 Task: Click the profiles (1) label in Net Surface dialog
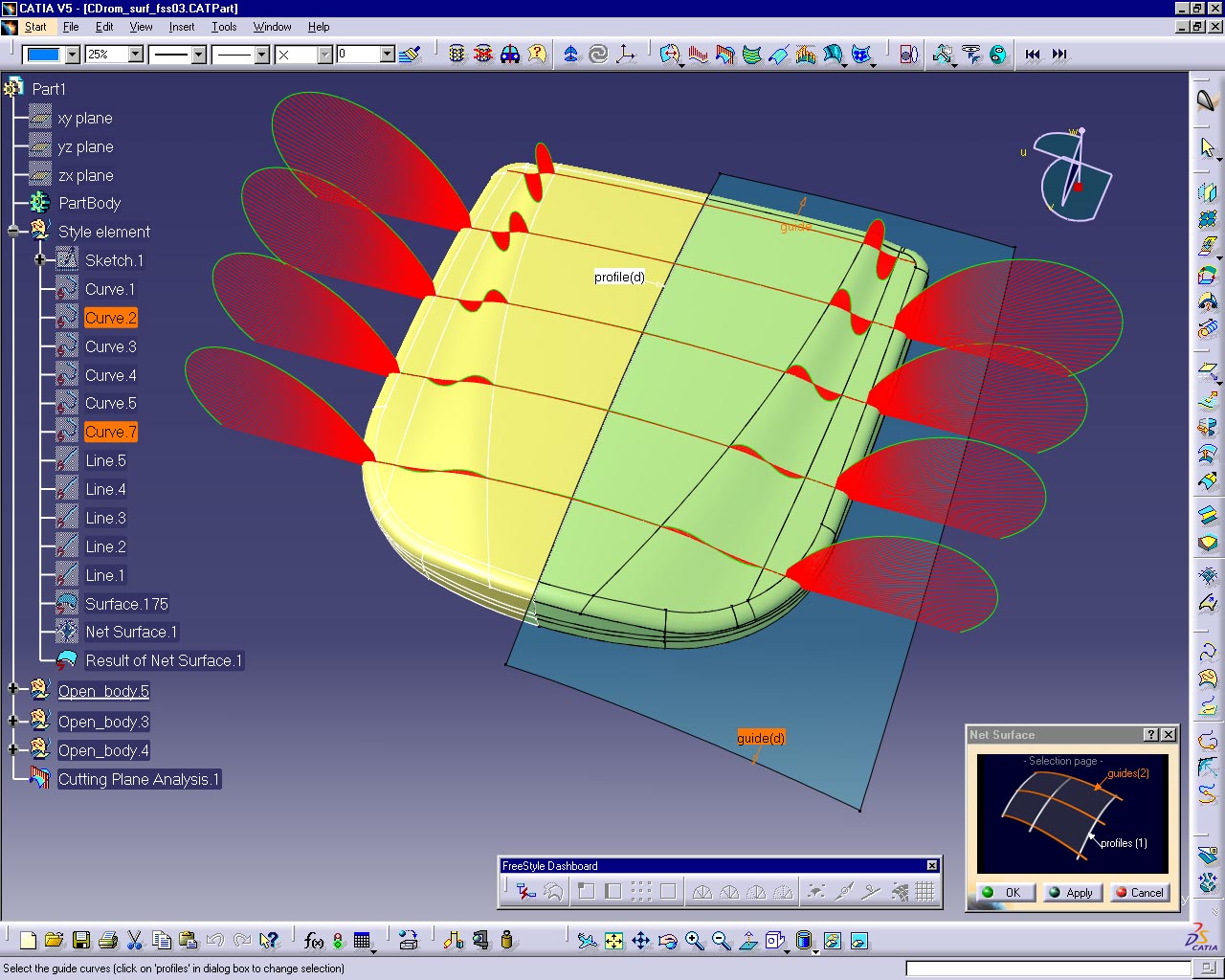pyautogui.click(x=1124, y=843)
